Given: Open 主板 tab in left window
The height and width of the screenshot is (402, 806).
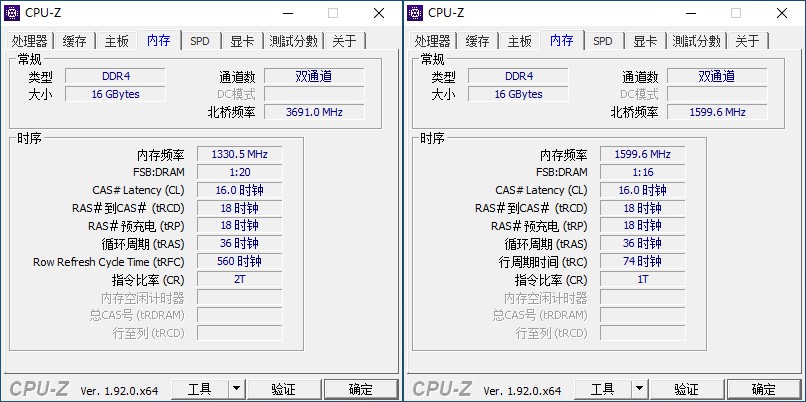Looking at the screenshot, I should 117,41.
